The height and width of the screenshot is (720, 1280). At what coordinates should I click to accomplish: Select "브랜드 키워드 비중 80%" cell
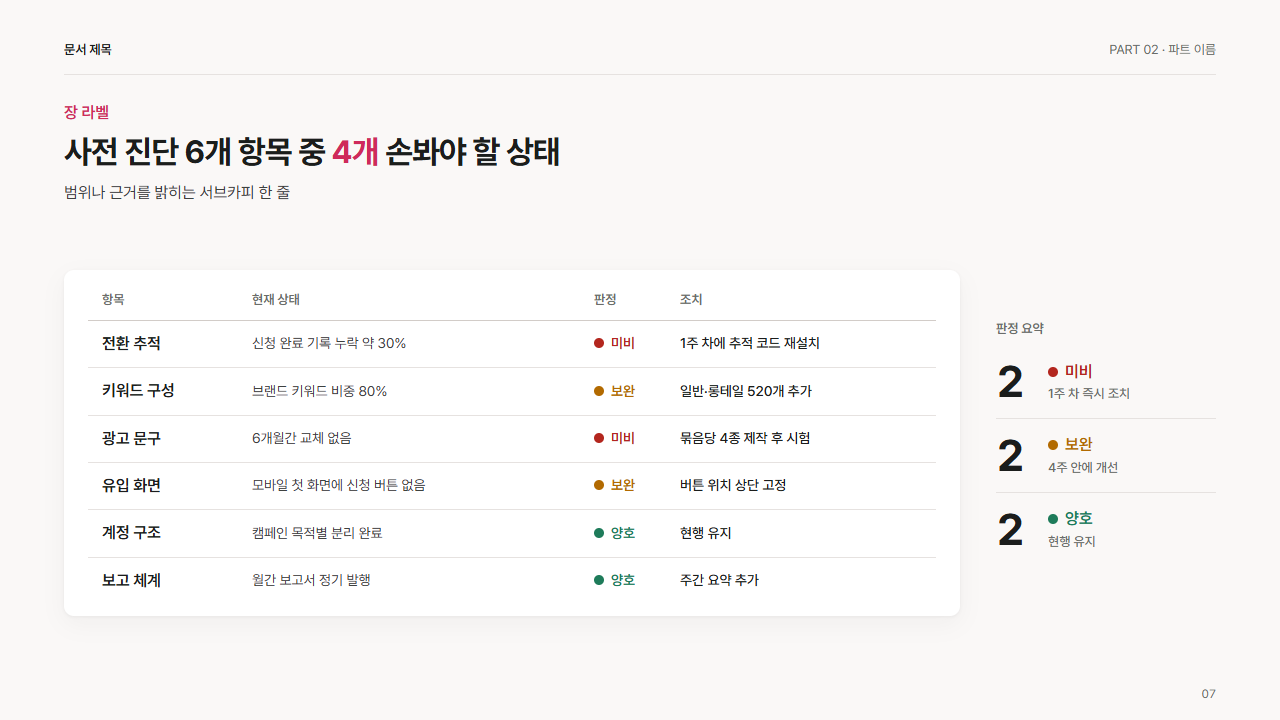319,391
